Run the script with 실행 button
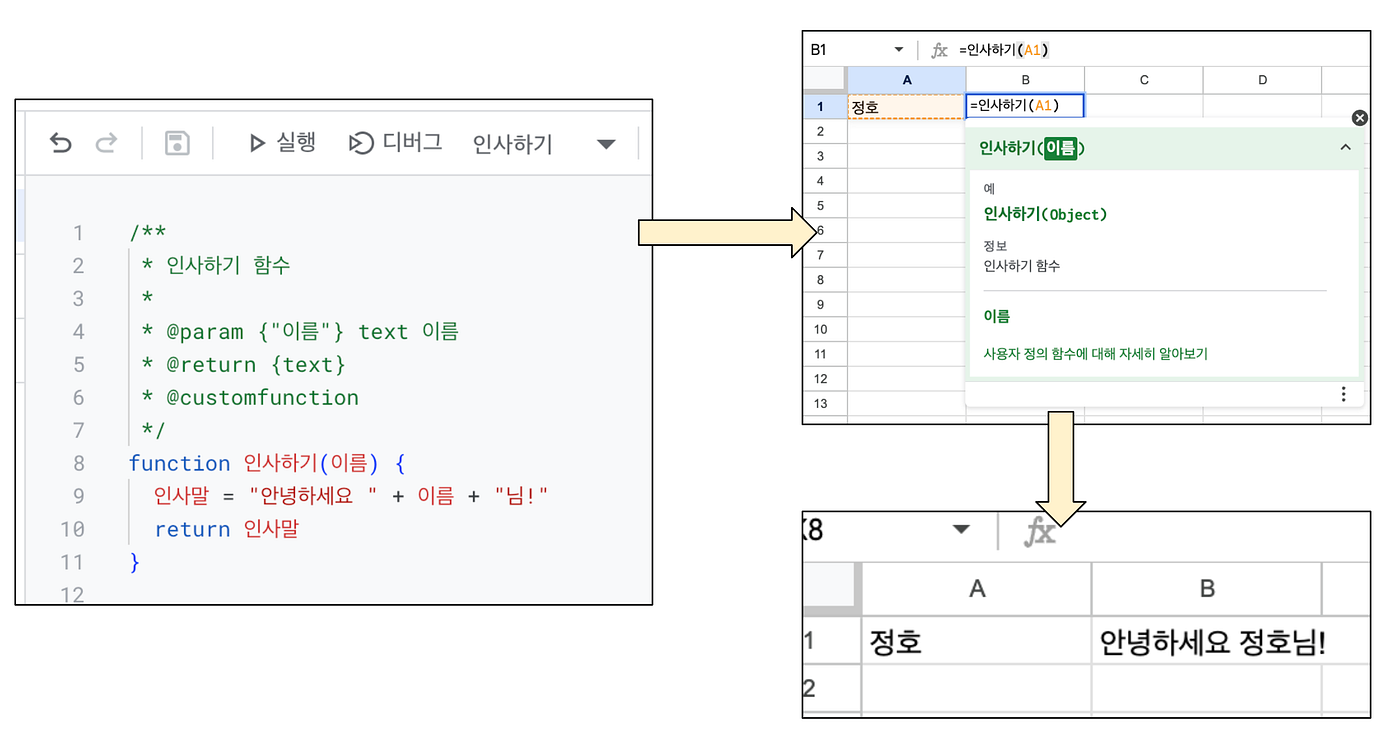The width and height of the screenshot is (1400, 748). pyautogui.click(x=283, y=143)
